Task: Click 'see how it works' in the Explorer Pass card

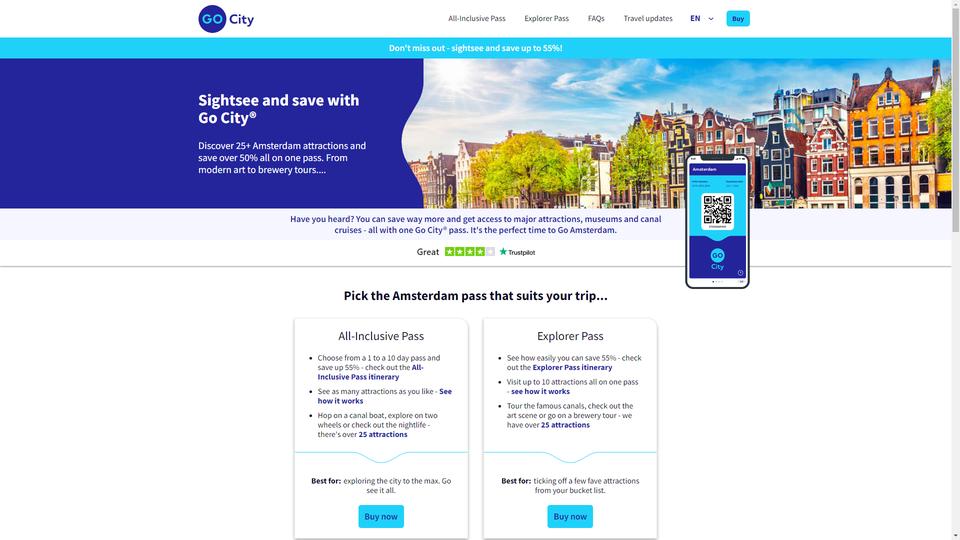Action: point(540,391)
